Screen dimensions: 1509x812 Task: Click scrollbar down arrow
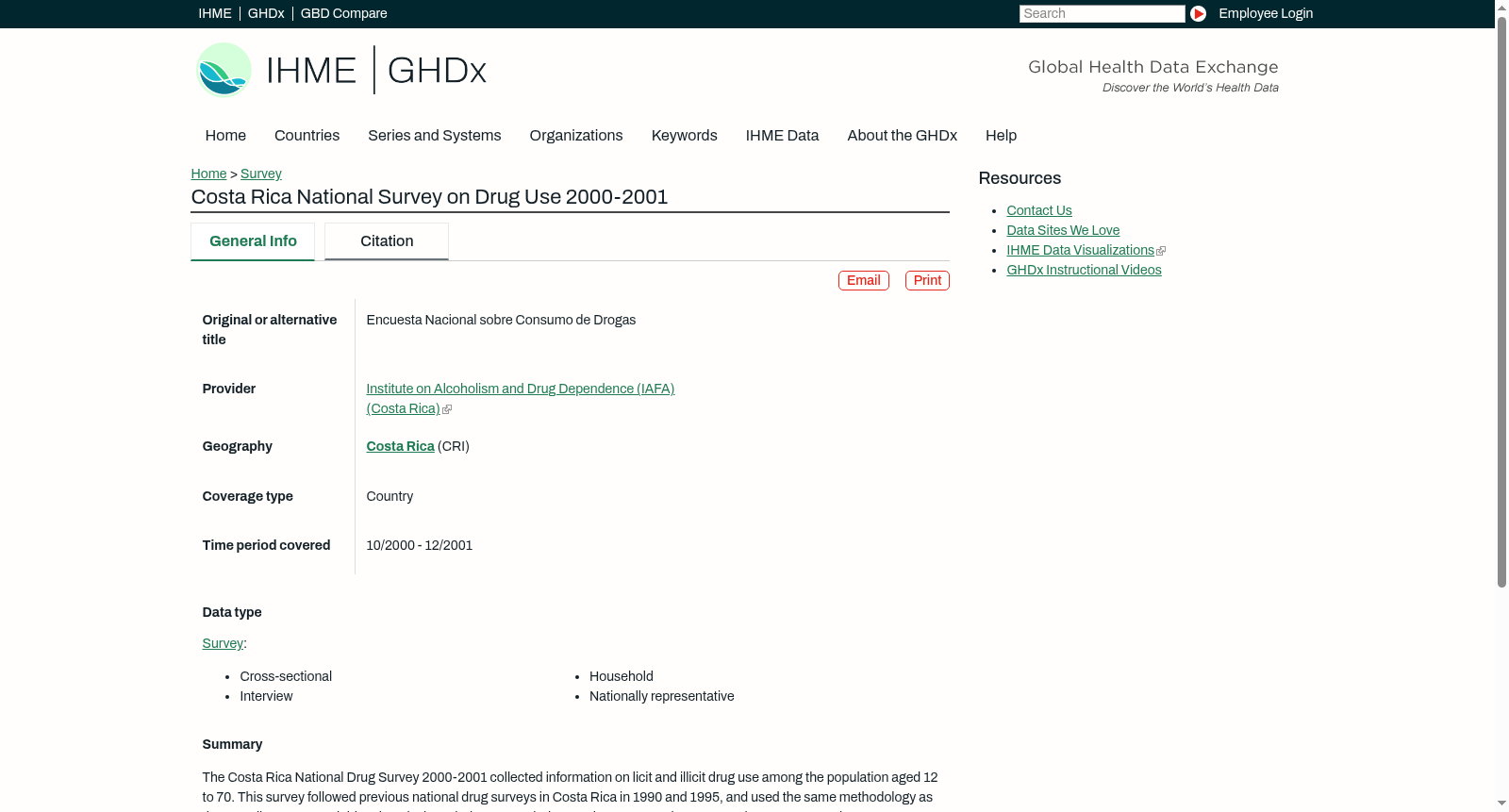(1501, 804)
